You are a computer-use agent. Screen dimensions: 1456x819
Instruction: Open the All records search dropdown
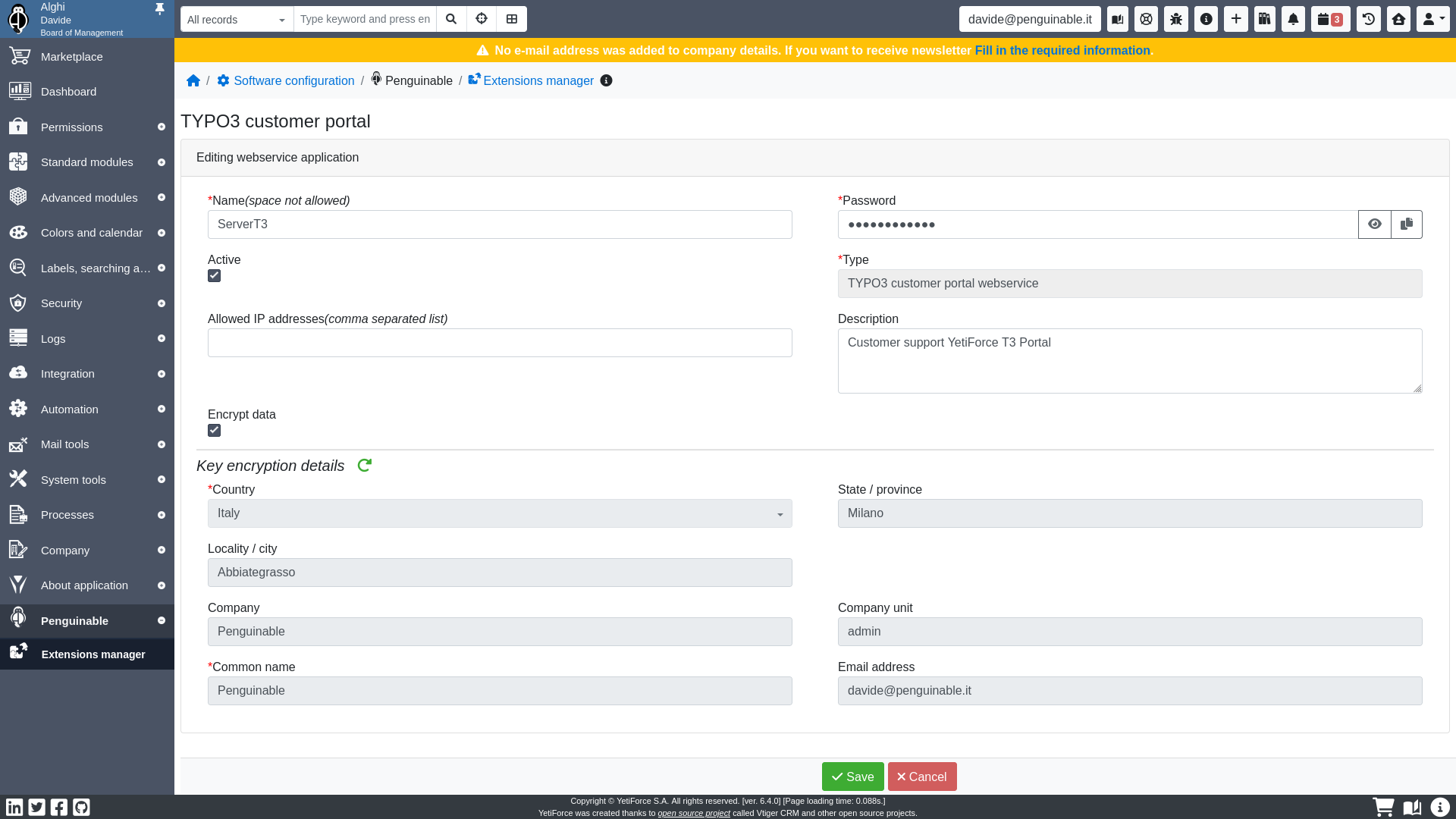[x=237, y=20]
